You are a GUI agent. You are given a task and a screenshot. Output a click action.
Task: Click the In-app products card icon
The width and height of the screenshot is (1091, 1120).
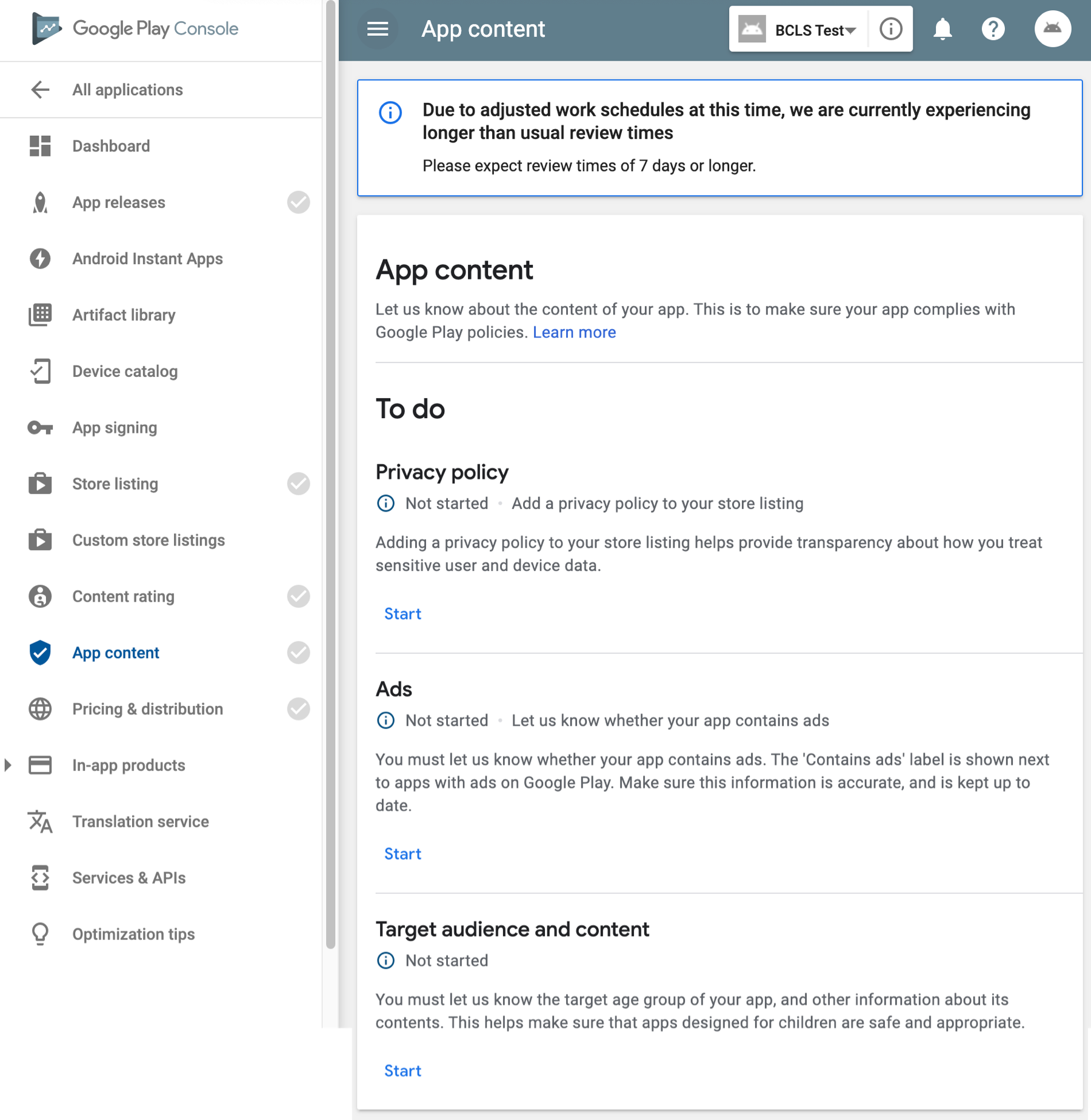point(40,765)
